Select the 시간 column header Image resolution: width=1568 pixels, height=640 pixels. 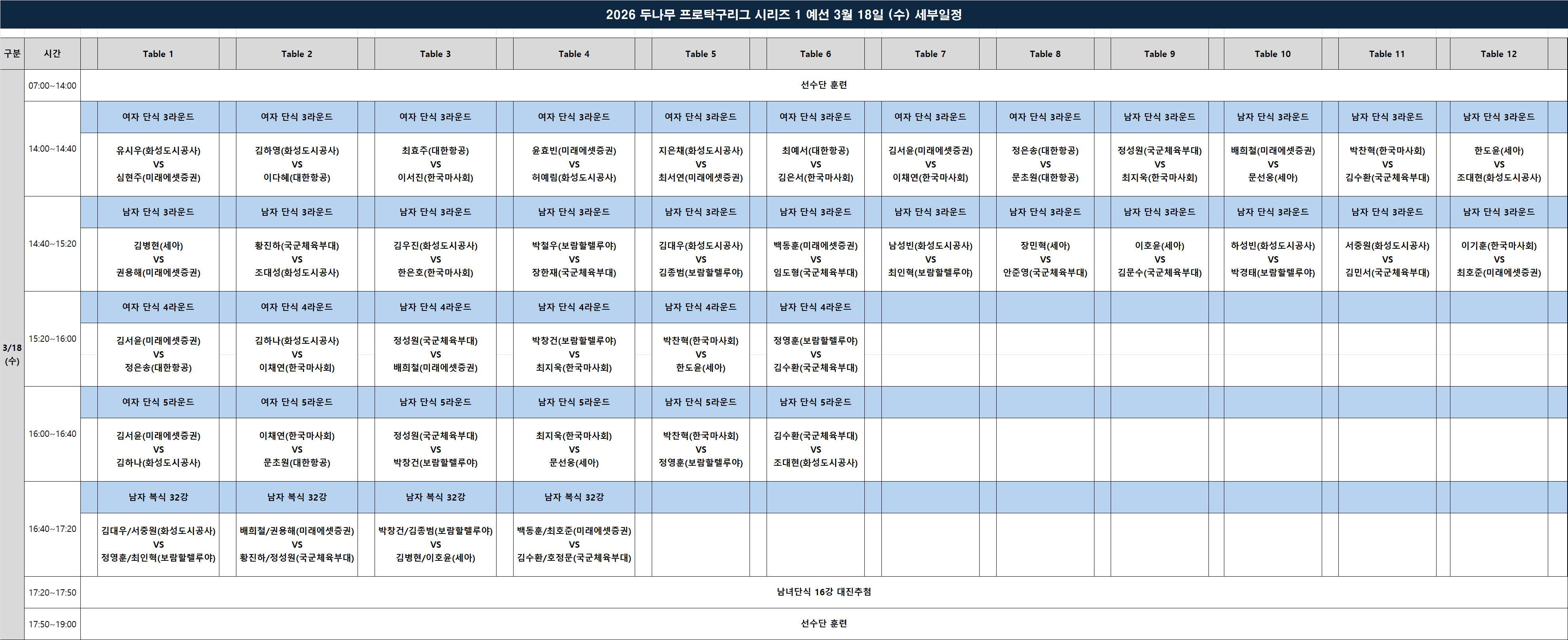point(52,53)
